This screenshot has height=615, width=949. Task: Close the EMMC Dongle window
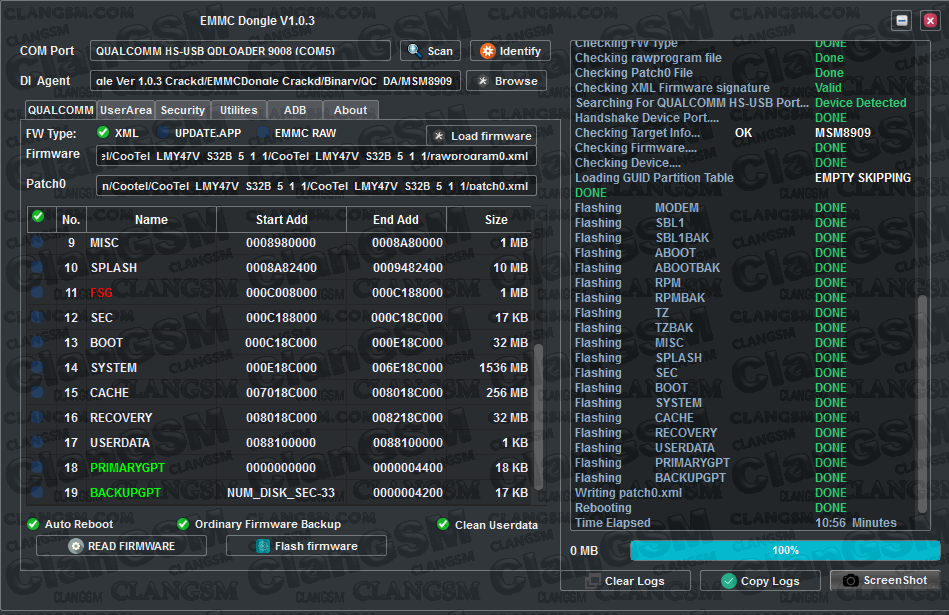[x=930, y=21]
